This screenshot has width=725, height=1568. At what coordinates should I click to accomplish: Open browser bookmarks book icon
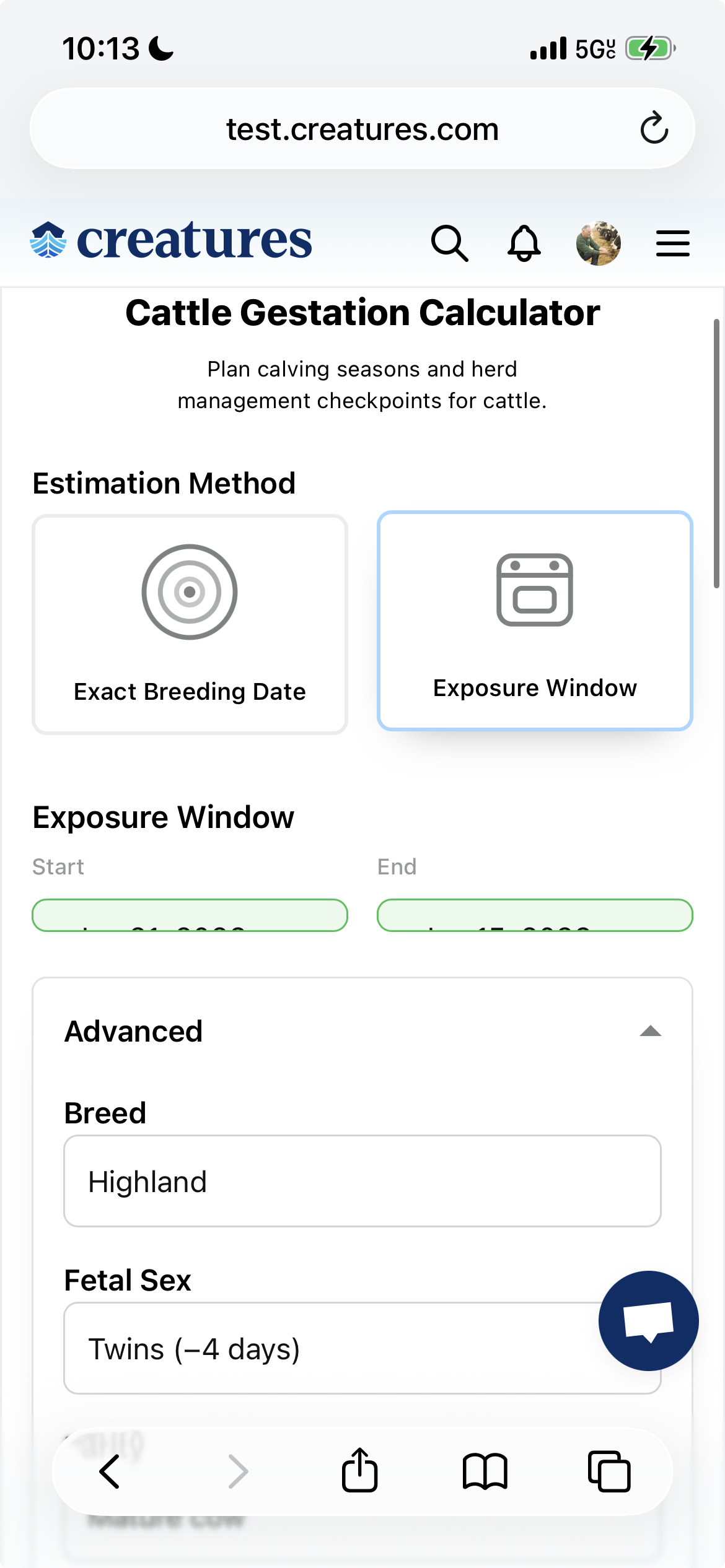coord(485,1471)
